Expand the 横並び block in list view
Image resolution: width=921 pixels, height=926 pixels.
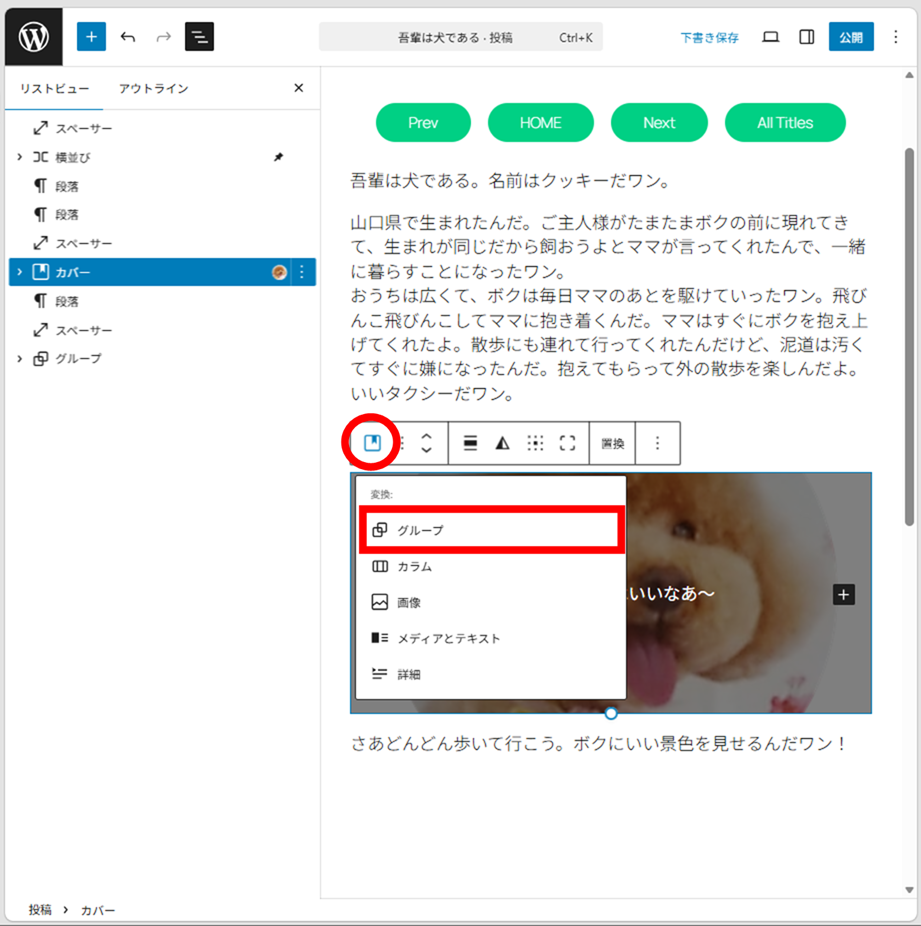pos(20,157)
